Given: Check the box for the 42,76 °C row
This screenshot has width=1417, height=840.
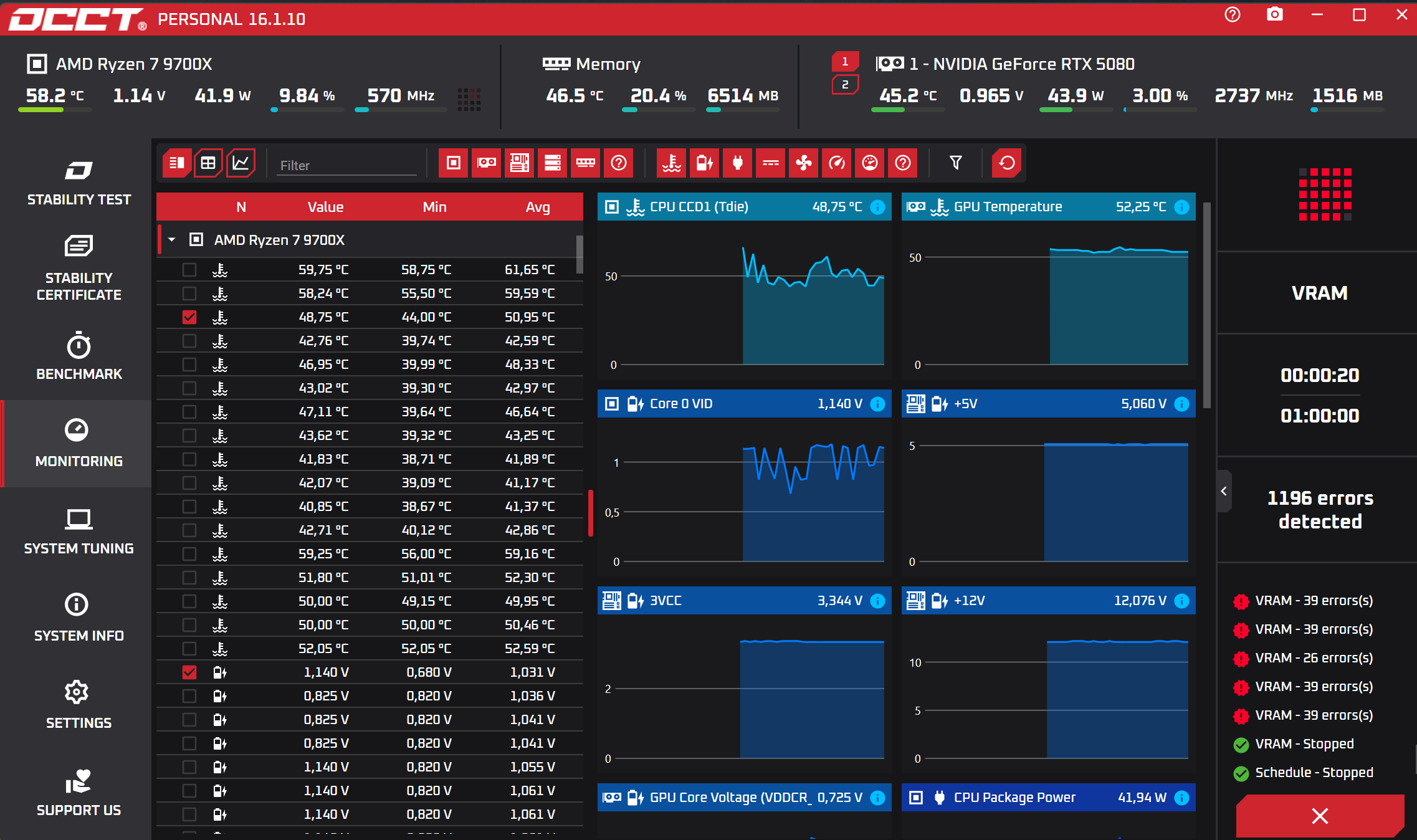Looking at the screenshot, I should (x=189, y=341).
